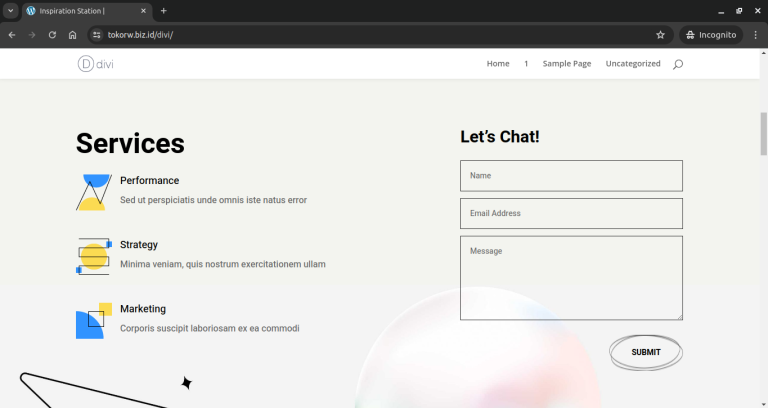Viewport: 768px width, 408px height.
Task: Click the Strategy yellow circle icon
Action: [94, 257]
